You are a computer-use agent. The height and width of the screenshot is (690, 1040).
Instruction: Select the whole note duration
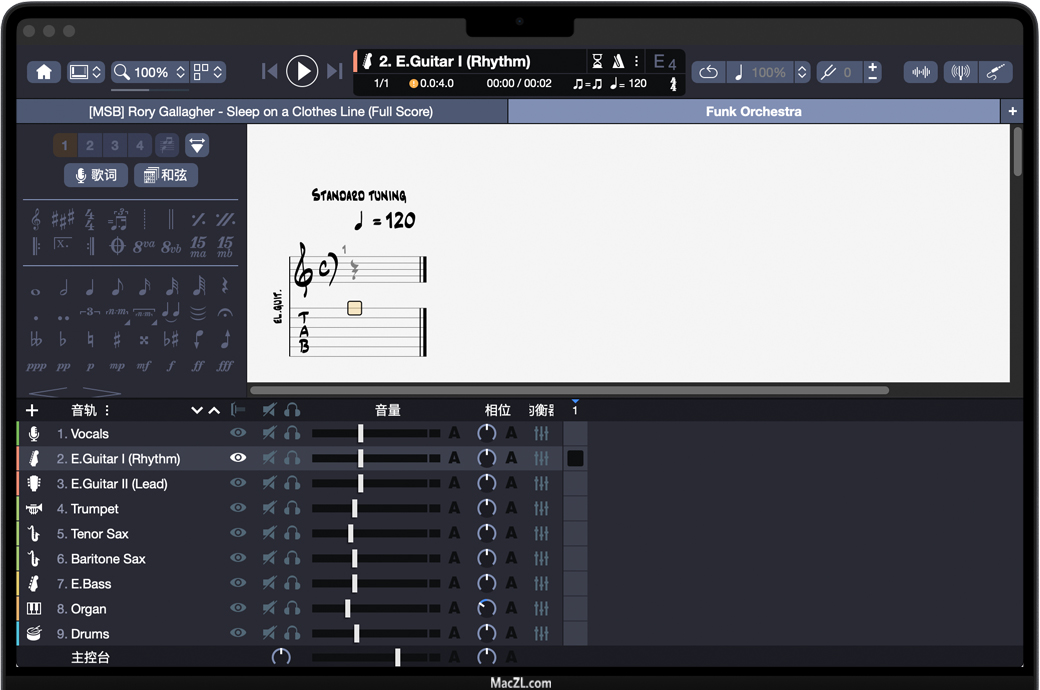[x=36, y=290]
